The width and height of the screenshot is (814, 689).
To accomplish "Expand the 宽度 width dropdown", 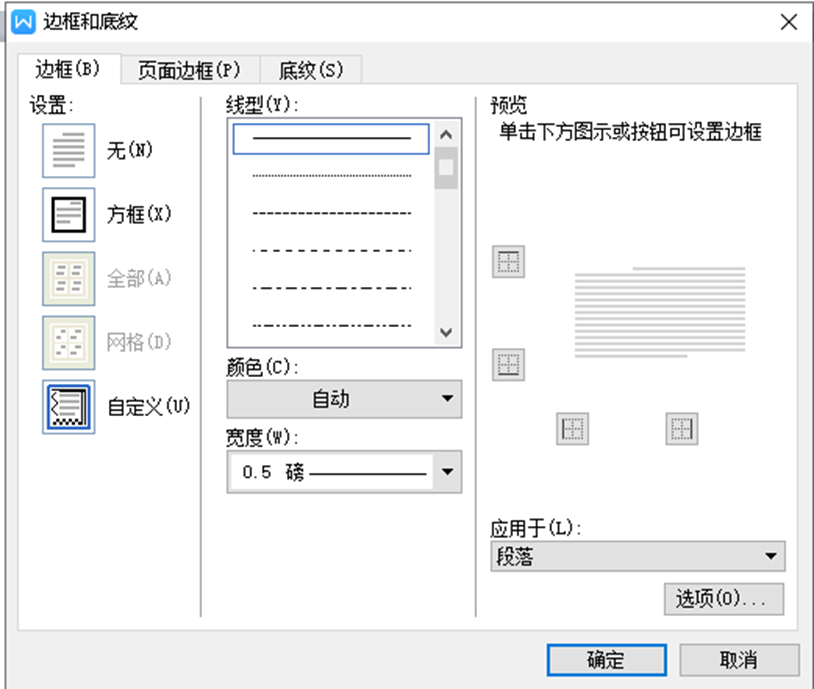I will [447, 472].
